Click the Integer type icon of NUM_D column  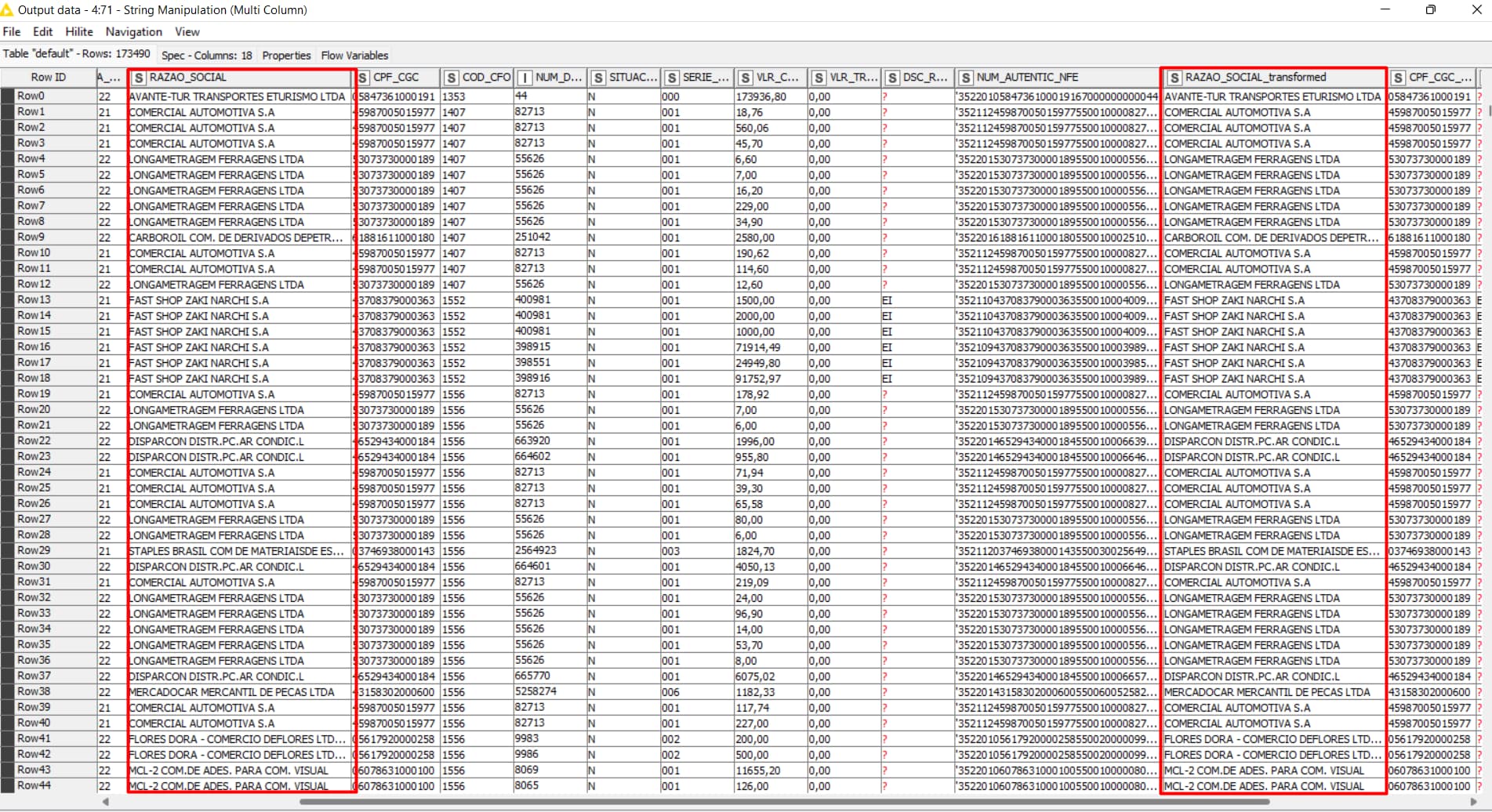(x=525, y=78)
